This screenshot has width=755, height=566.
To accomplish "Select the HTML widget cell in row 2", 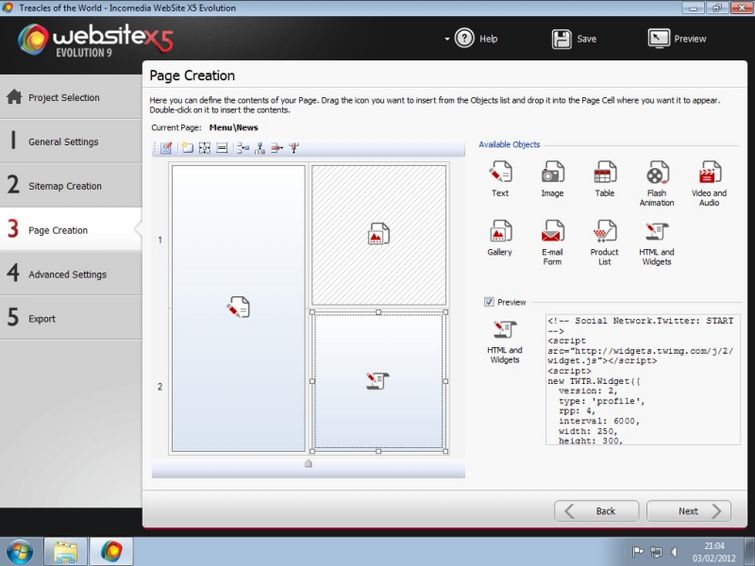I will coord(378,381).
